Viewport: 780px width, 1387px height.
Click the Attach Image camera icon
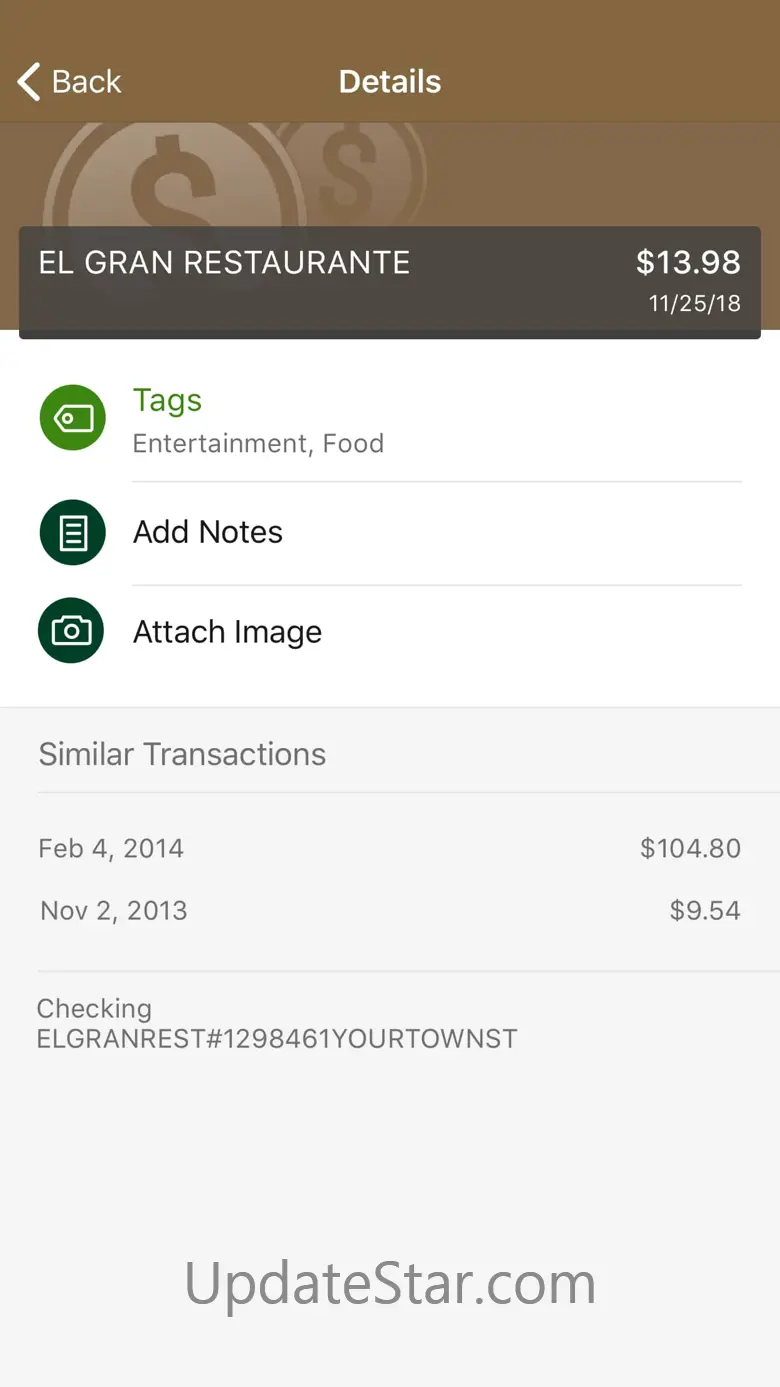click(x=72, y=631)
